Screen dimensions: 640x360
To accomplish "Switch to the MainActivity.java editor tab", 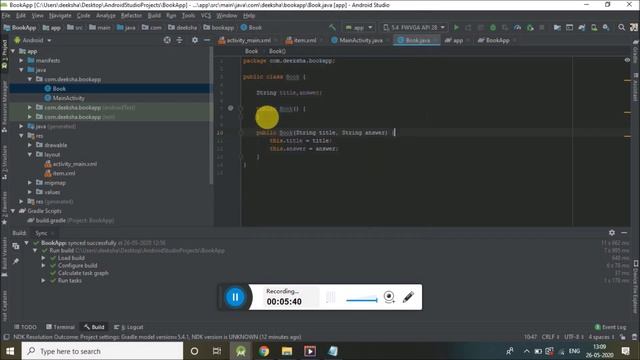I will pyautogui.click(x=360, y=40).
